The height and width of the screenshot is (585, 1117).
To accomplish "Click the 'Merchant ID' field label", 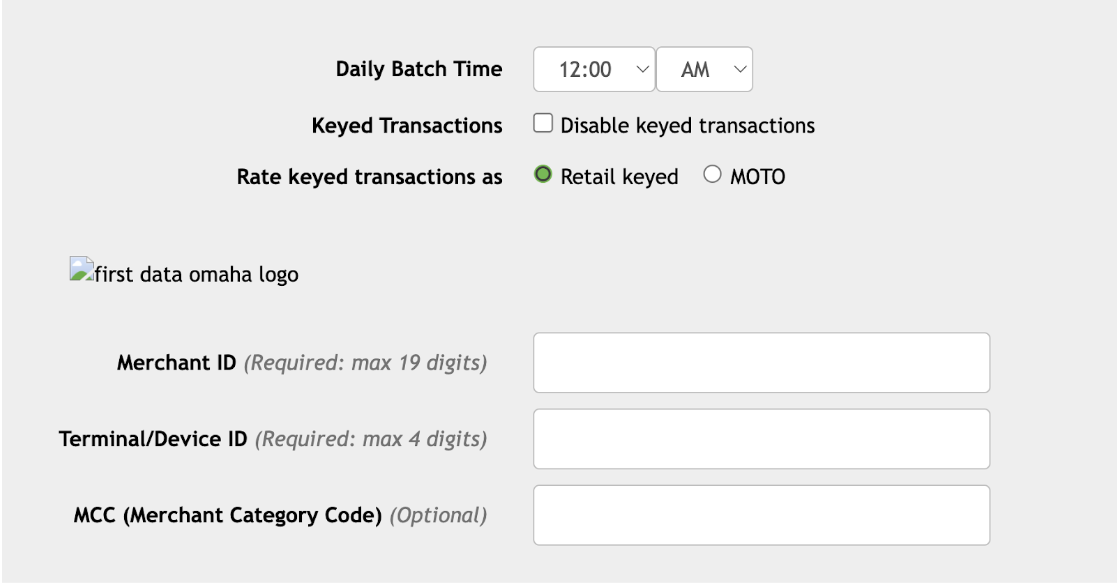I will point(177,363).
